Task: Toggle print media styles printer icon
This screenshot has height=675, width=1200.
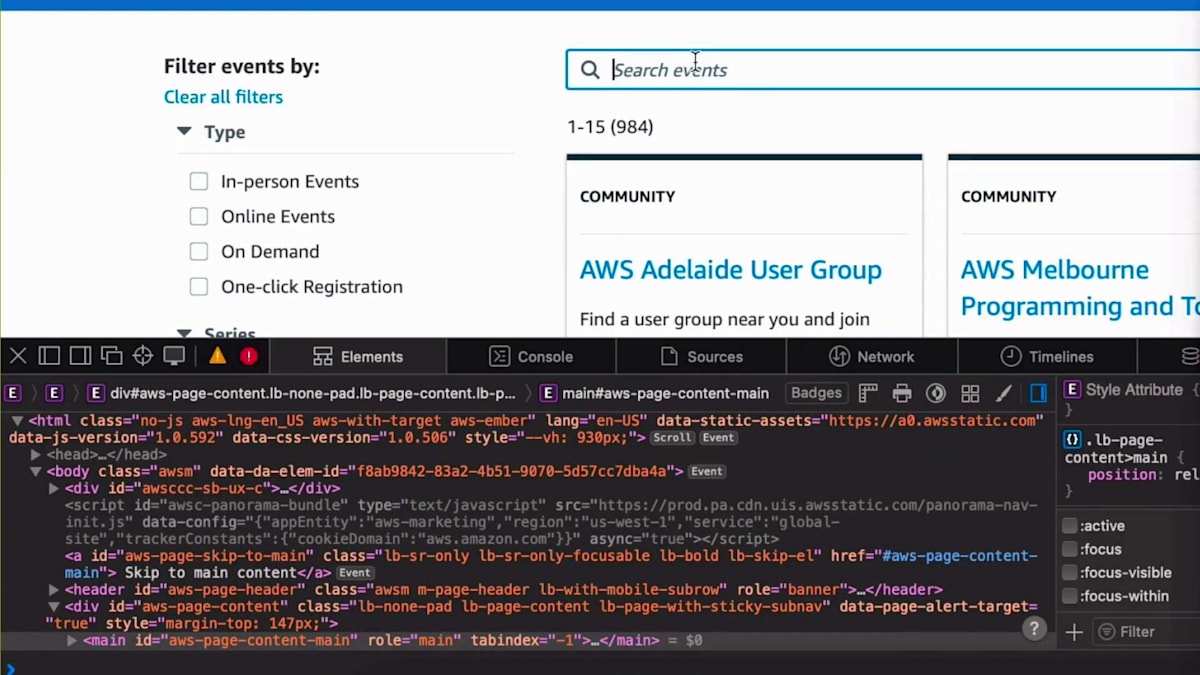Action: tap(902, 393)
